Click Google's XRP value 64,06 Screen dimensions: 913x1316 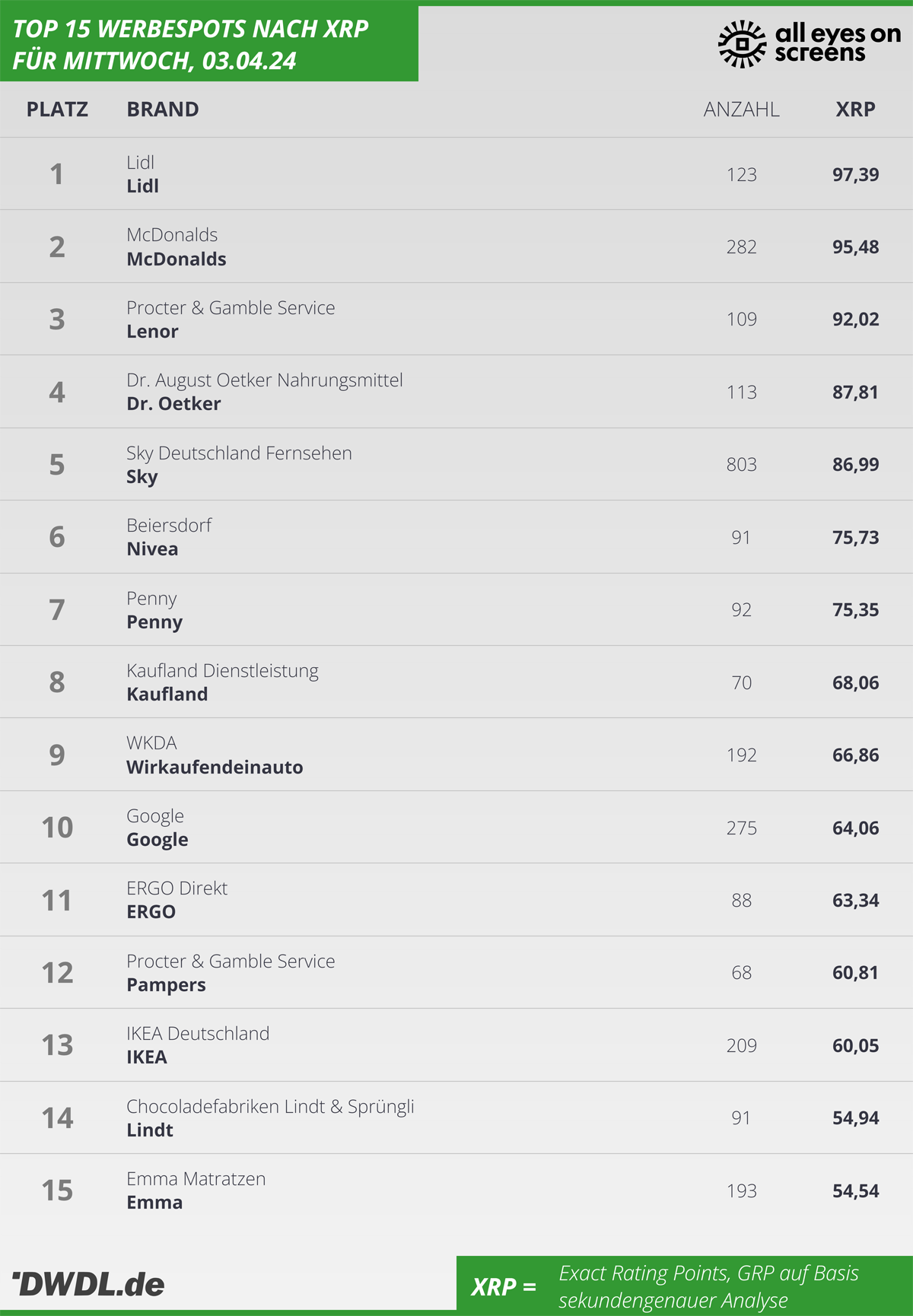click(x=855, y=828)
